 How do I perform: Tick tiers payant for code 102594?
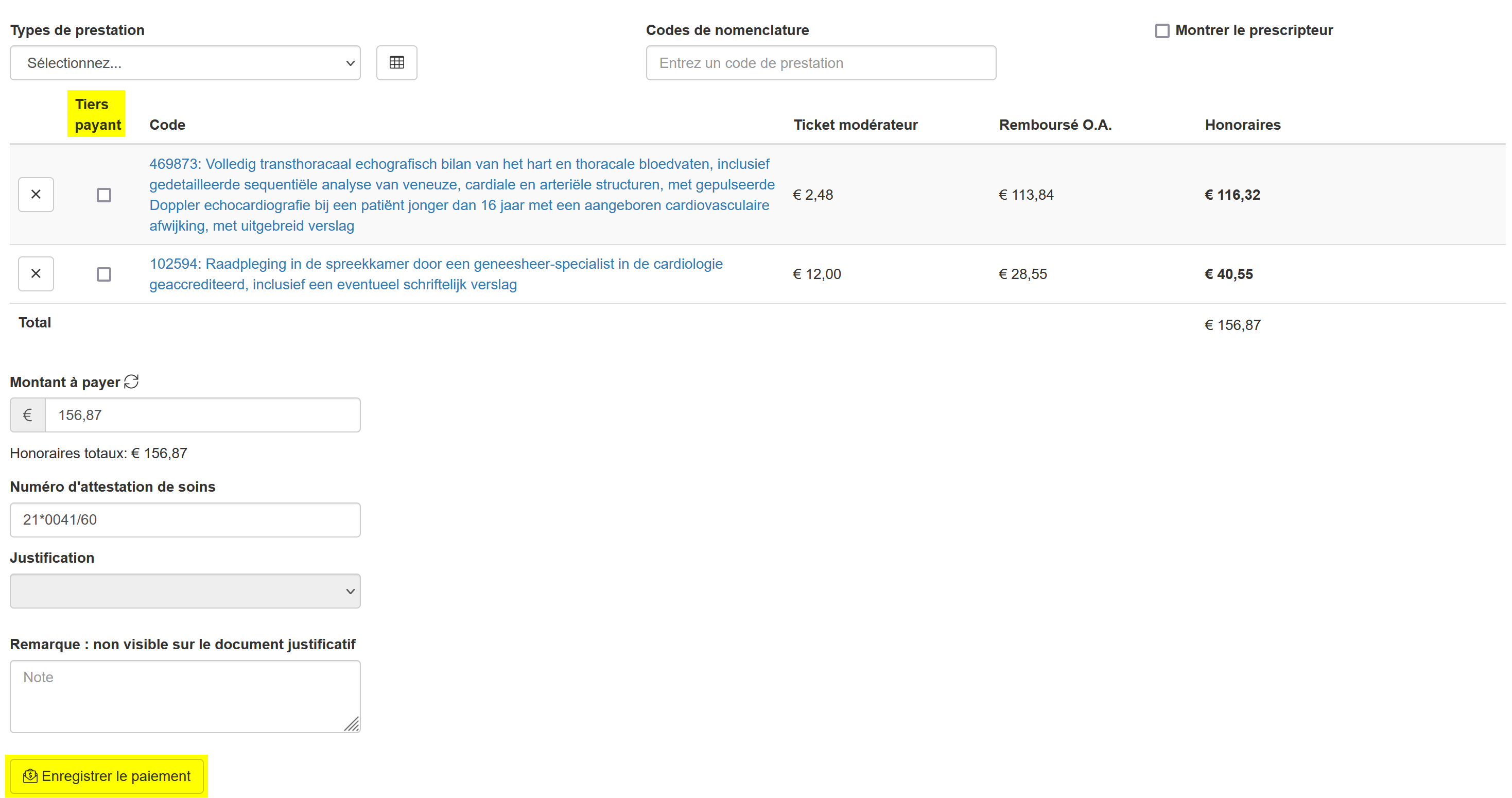point(104,274)
